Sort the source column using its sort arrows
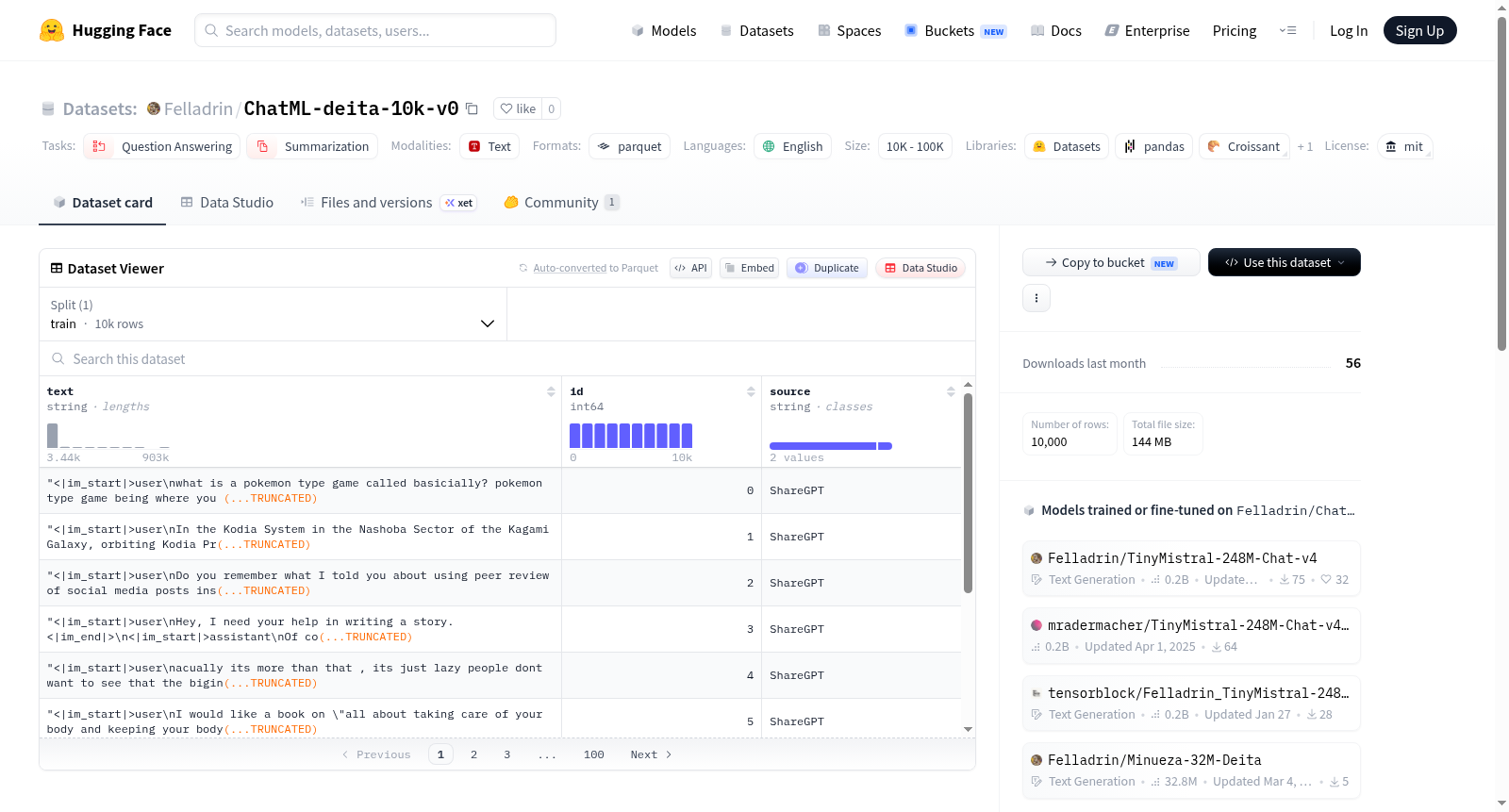Image resolution: width=1509 pixels, height=812 pixels. click(x=951, y=391)
